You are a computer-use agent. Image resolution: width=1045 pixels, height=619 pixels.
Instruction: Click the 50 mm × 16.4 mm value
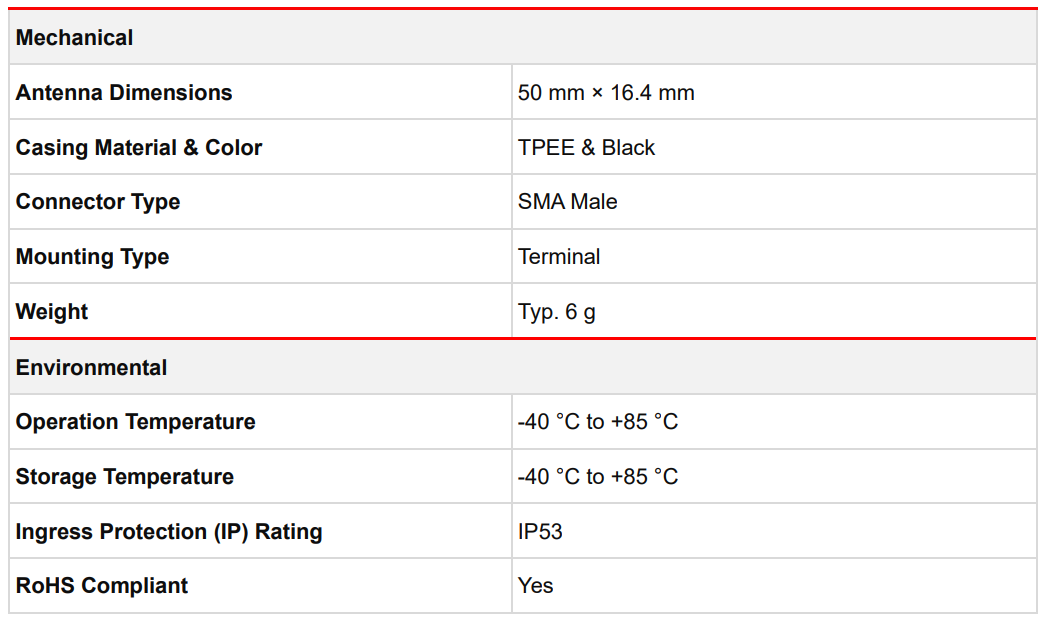[x=606, y=93]
